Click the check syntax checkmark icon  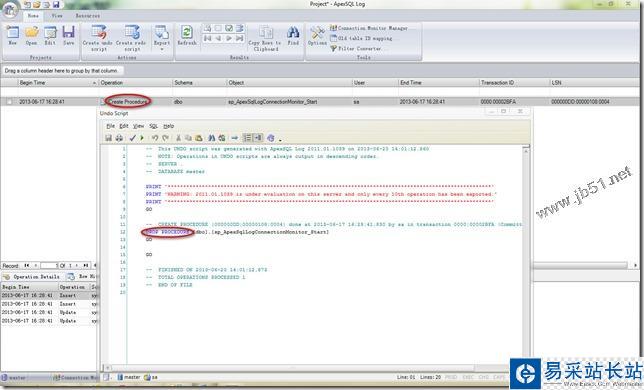click(132, 138)
